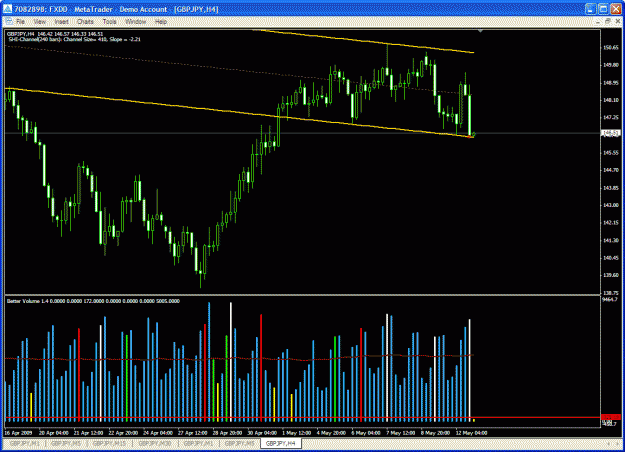This screenshot has height=452, width=625.
Task: Click the 9464.7 volume scale value
Action: tap(610, 299)
